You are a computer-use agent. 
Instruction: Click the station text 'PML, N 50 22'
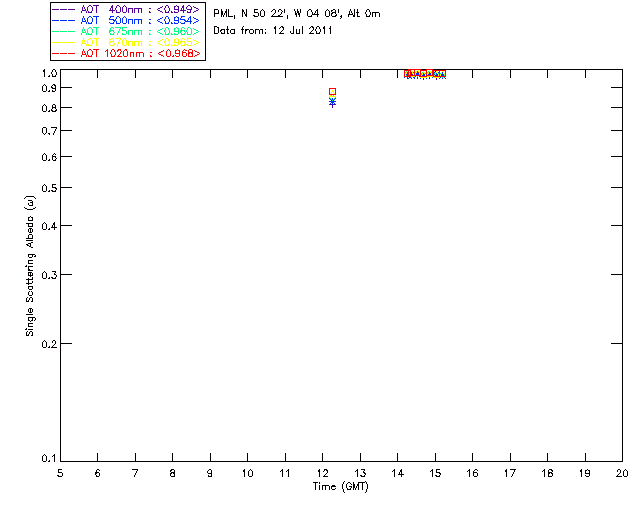click(250, 14)
